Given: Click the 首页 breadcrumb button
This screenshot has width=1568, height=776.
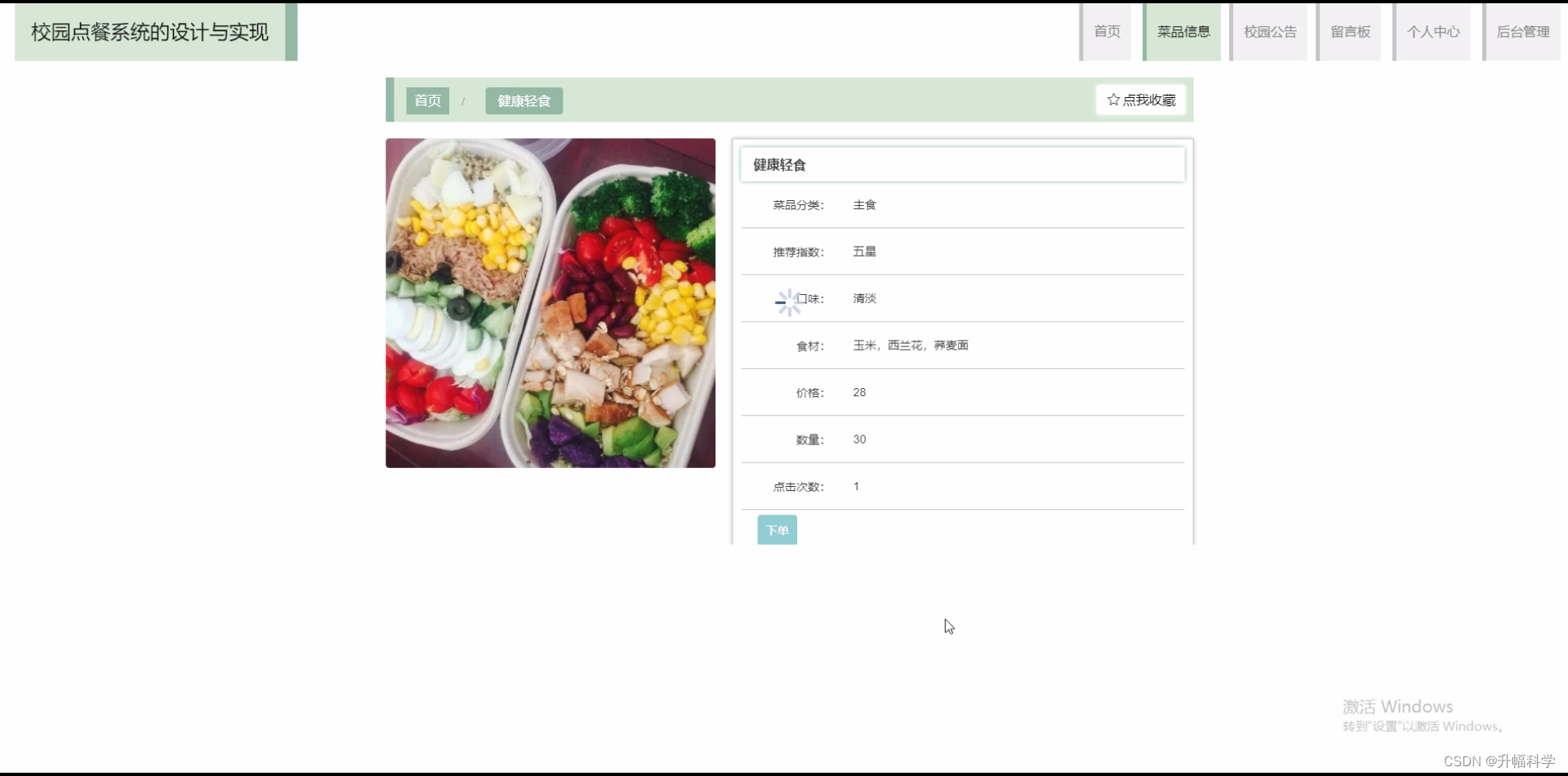Looking at the screenshot, I should pos(426,100).
